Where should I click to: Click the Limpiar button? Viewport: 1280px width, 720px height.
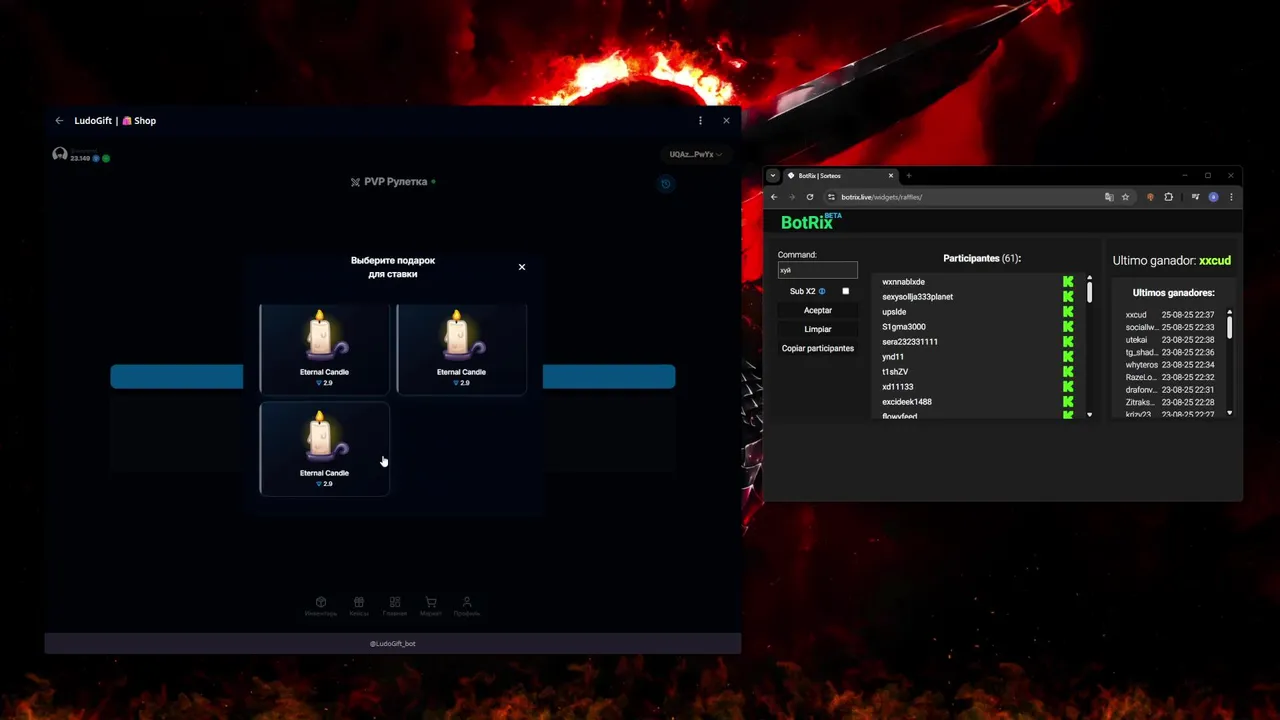pyautogui.click(x=818, y=329)
